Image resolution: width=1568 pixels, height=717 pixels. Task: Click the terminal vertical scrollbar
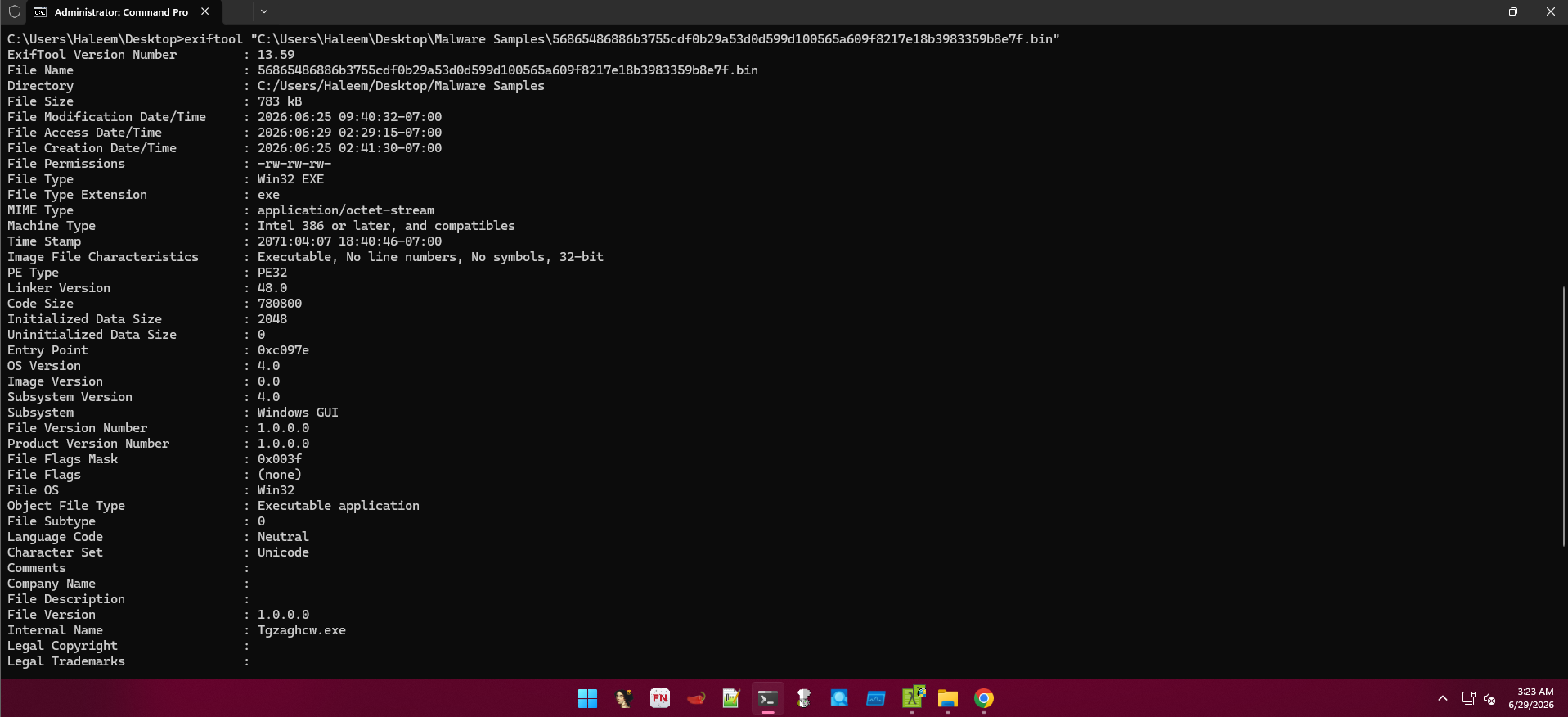click(1563, 416)
